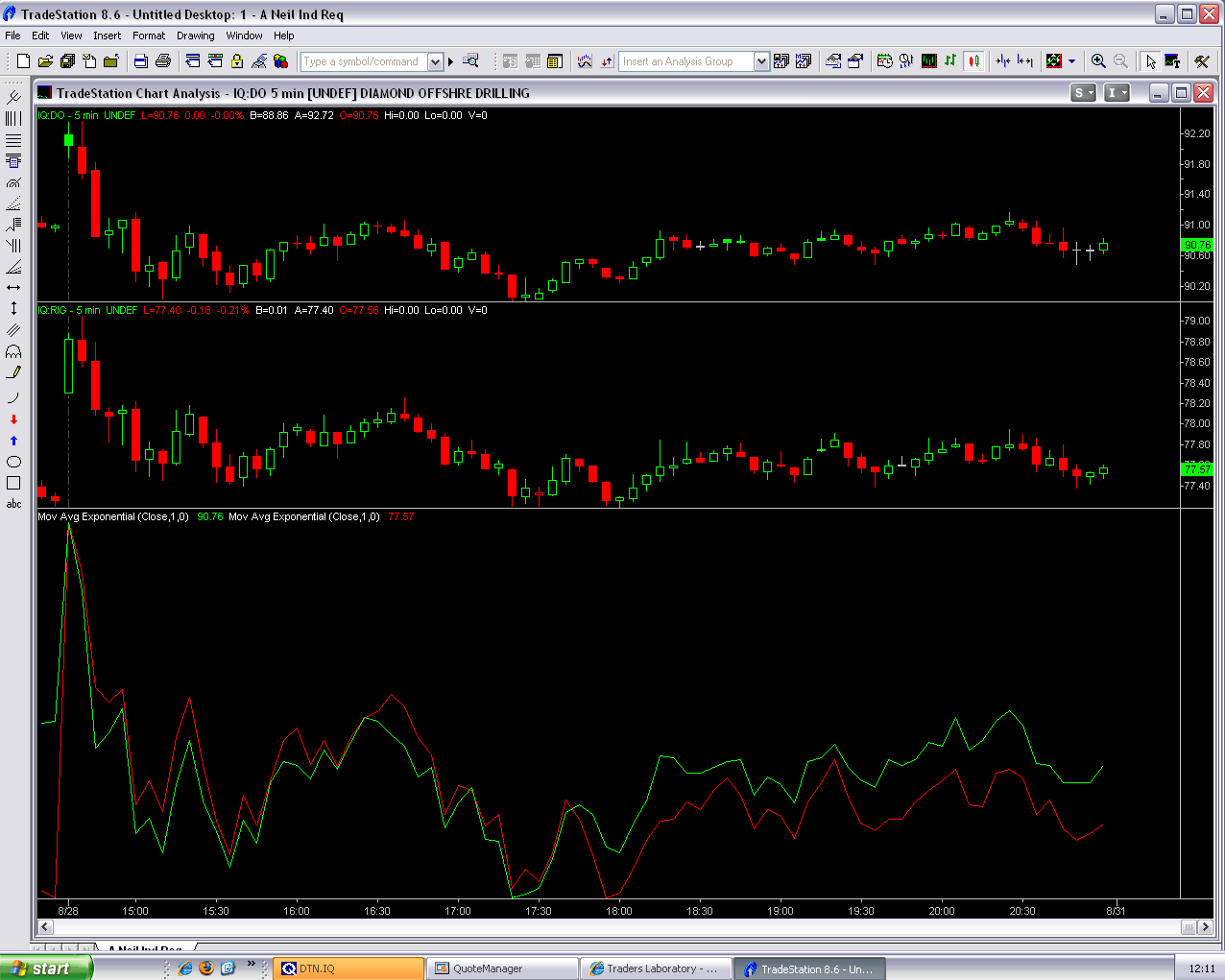Click the Windows start button
This screenshot has width=1225, height=980.
pyautogui.click(x=46, y=968)
